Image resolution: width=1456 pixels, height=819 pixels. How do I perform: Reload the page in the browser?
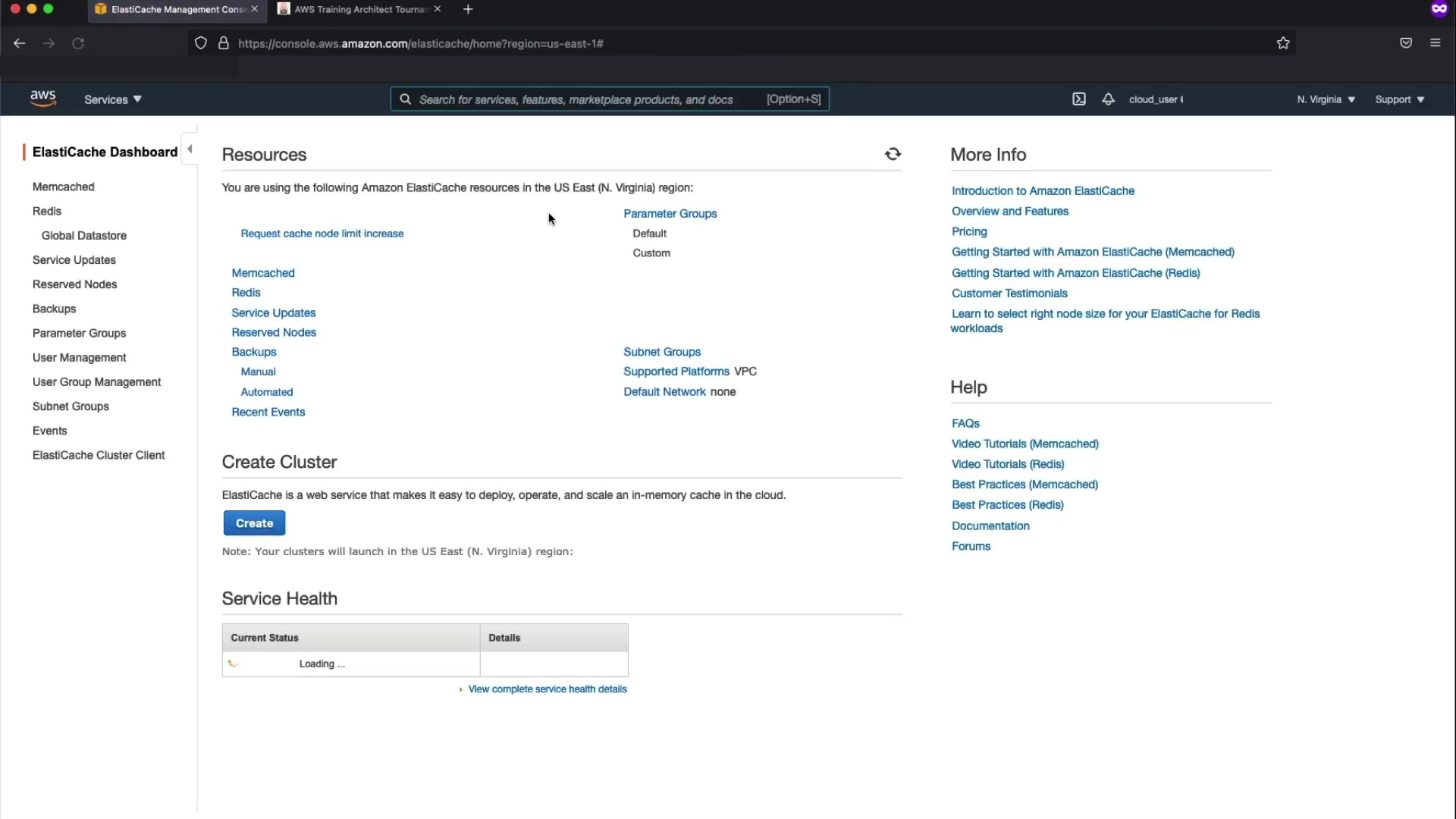click(x=78, y=43)
